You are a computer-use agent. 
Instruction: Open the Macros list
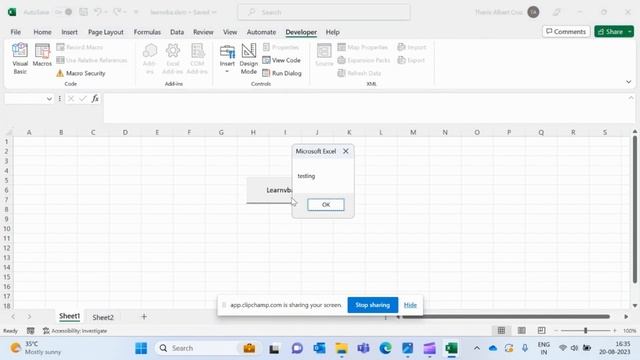[42, 55]
